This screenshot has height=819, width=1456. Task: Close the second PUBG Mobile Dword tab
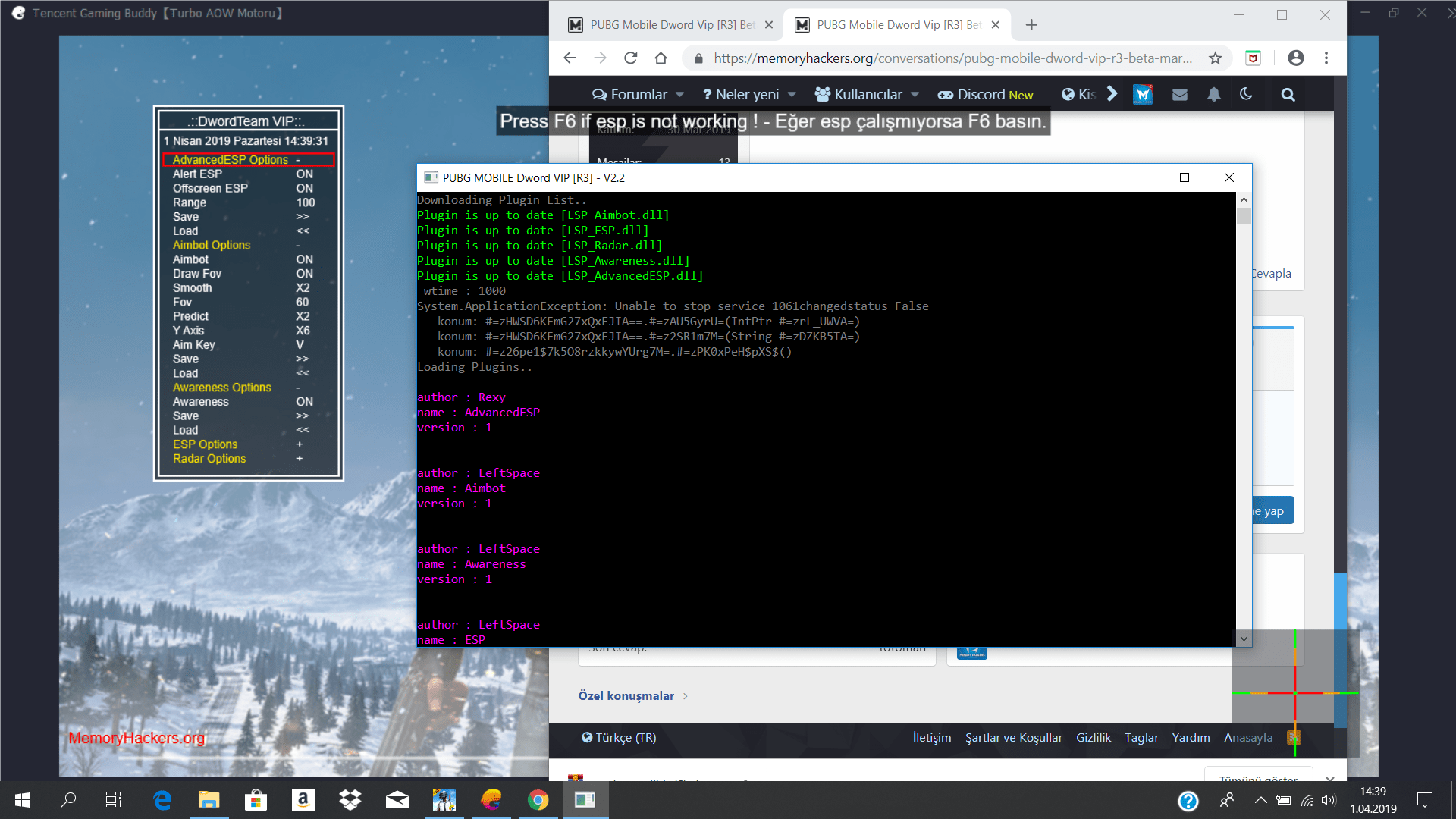[996, 25]
